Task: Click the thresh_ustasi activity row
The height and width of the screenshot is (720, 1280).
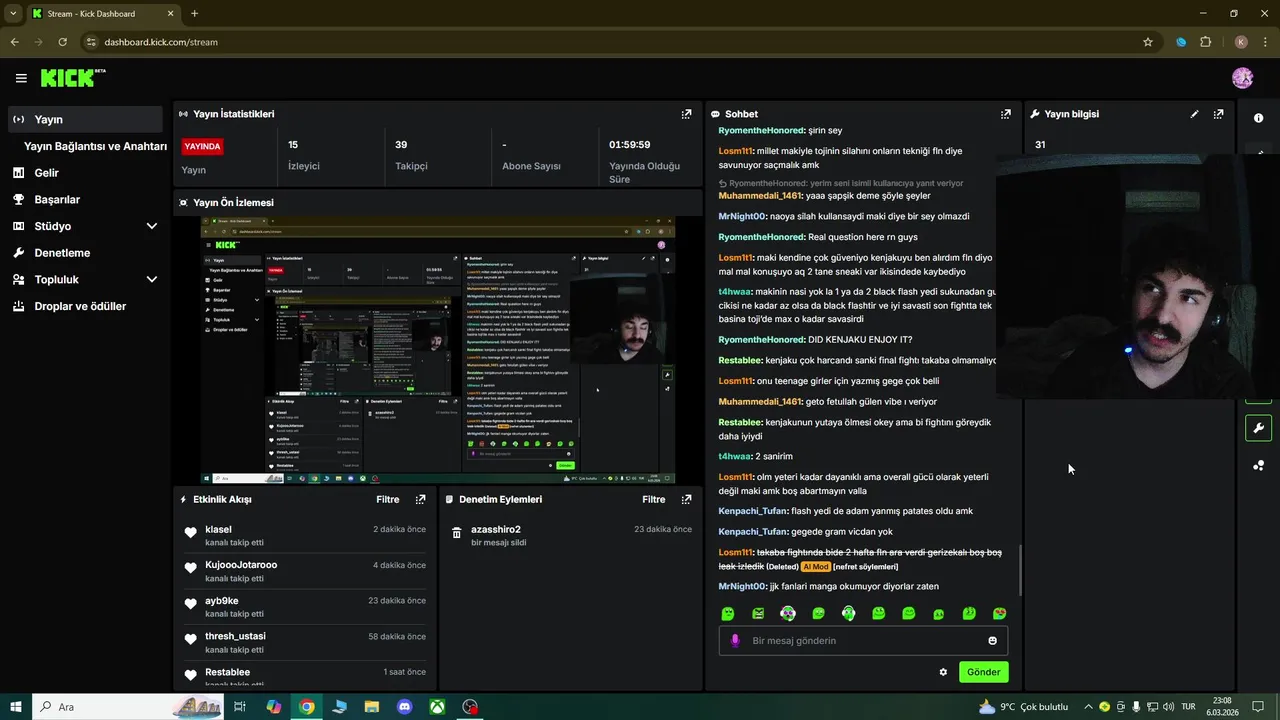Action: point(306,642)
